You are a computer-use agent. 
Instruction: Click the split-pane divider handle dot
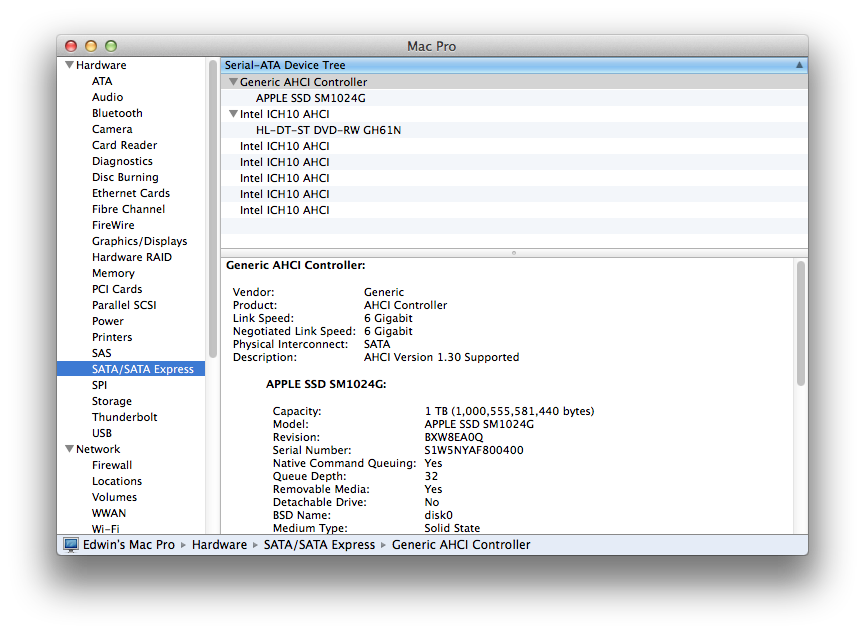[x=514, y=253]
